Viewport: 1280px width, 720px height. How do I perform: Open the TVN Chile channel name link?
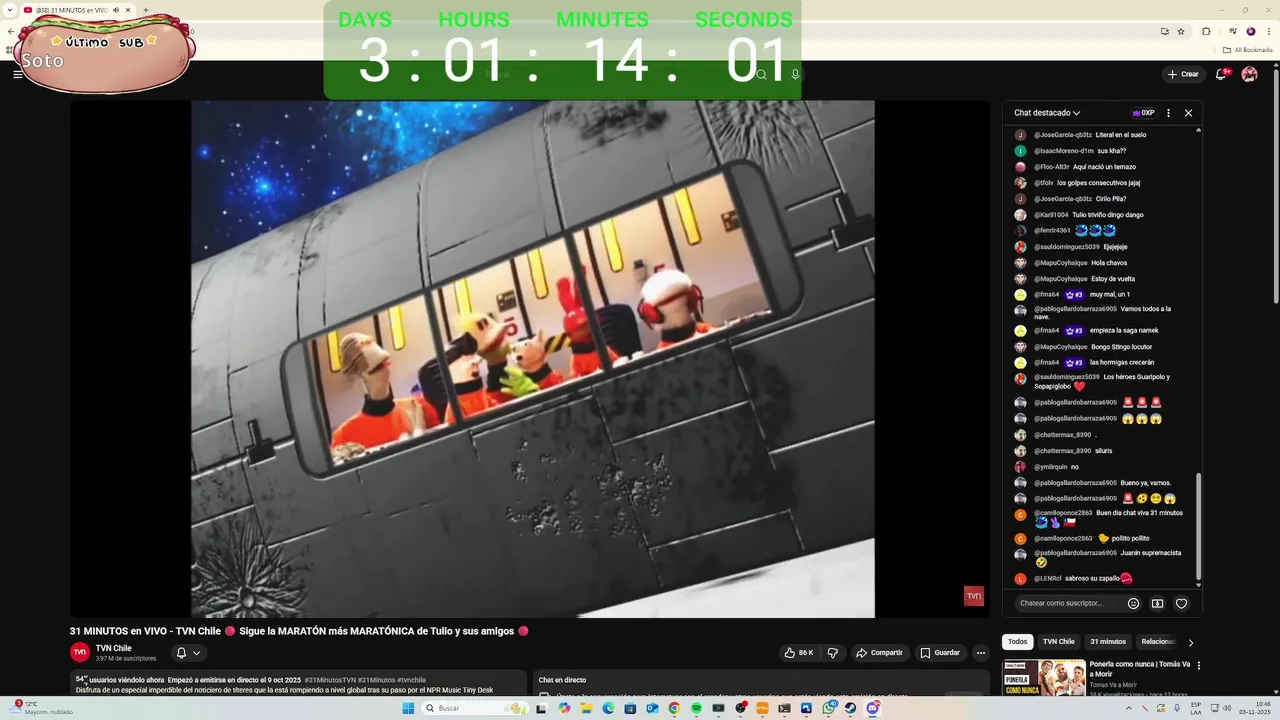114,648
